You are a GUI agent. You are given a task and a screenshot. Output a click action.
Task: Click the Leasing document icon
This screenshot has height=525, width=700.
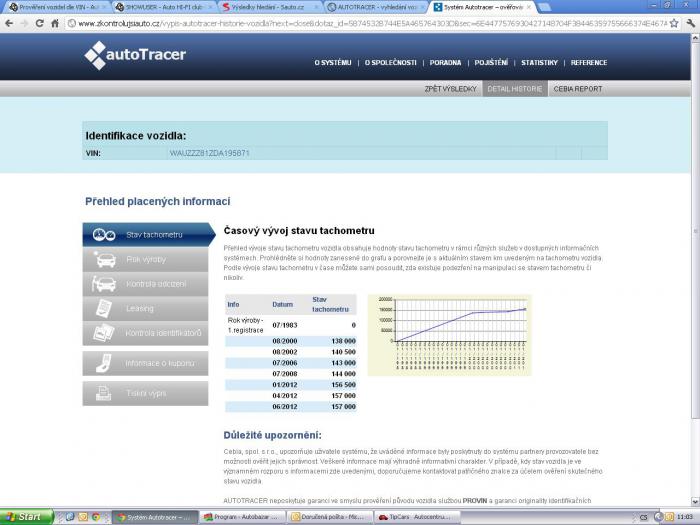click(x=105, y=308)
